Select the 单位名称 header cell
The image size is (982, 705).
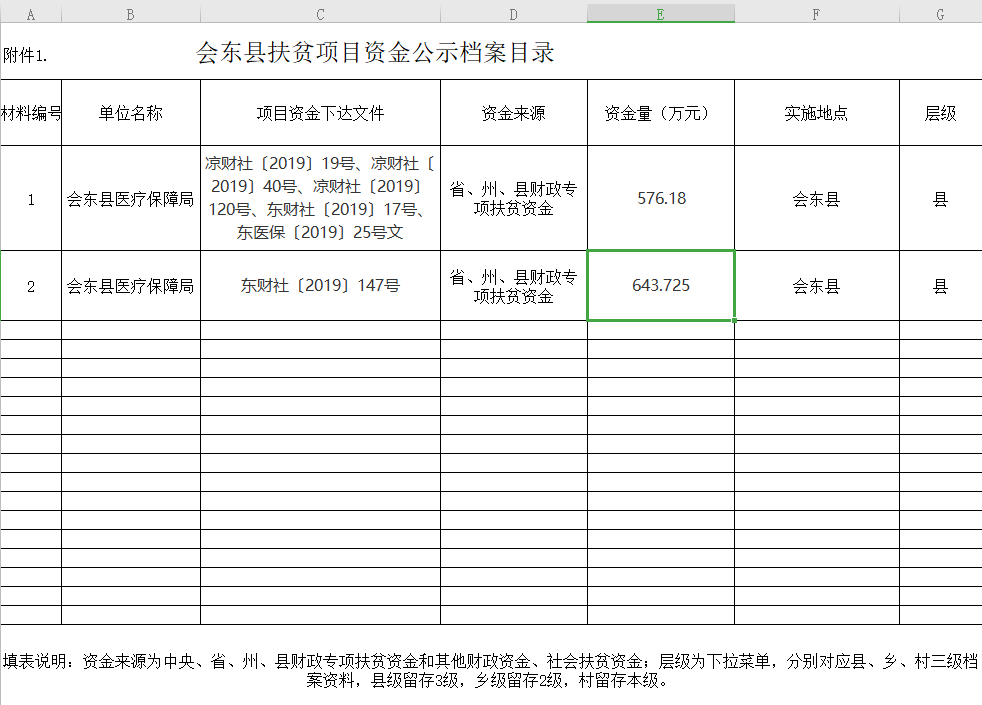click(131, 113)
